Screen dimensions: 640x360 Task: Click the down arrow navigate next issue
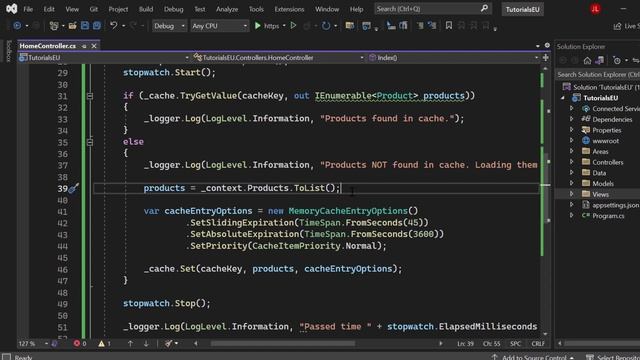coord(146,344)
